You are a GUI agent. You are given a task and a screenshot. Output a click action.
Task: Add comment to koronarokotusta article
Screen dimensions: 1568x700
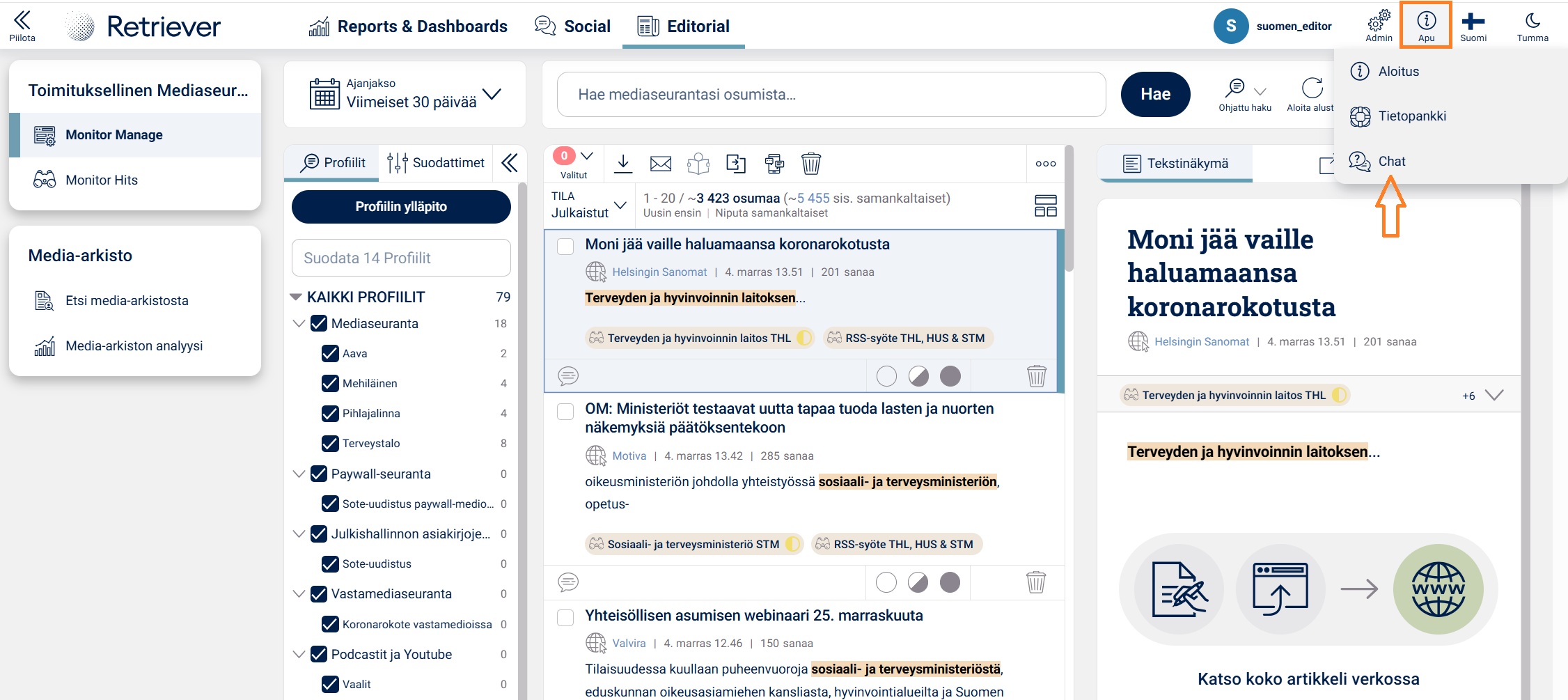coord(568,376)
